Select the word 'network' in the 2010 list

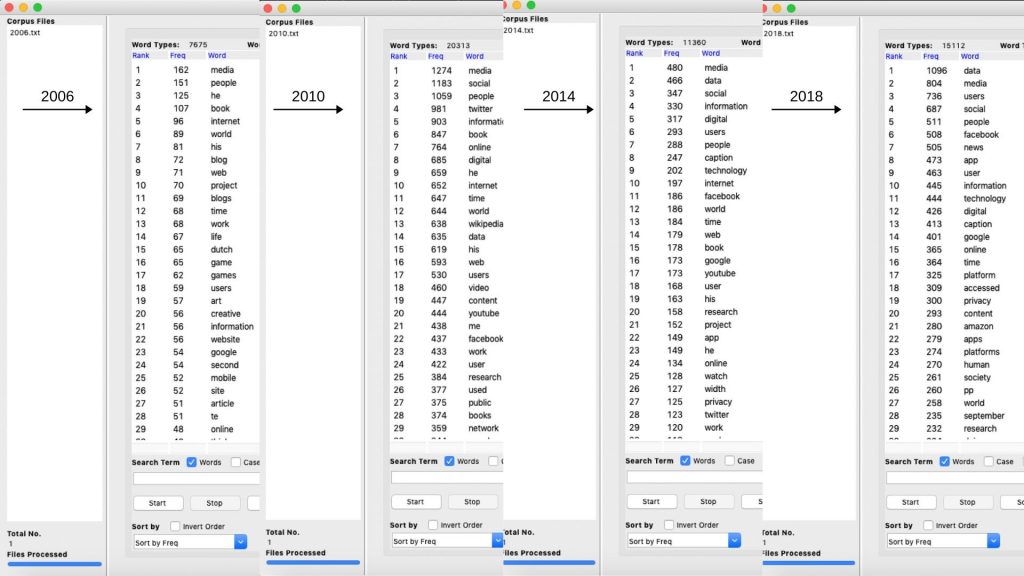(x=483, y=428)
